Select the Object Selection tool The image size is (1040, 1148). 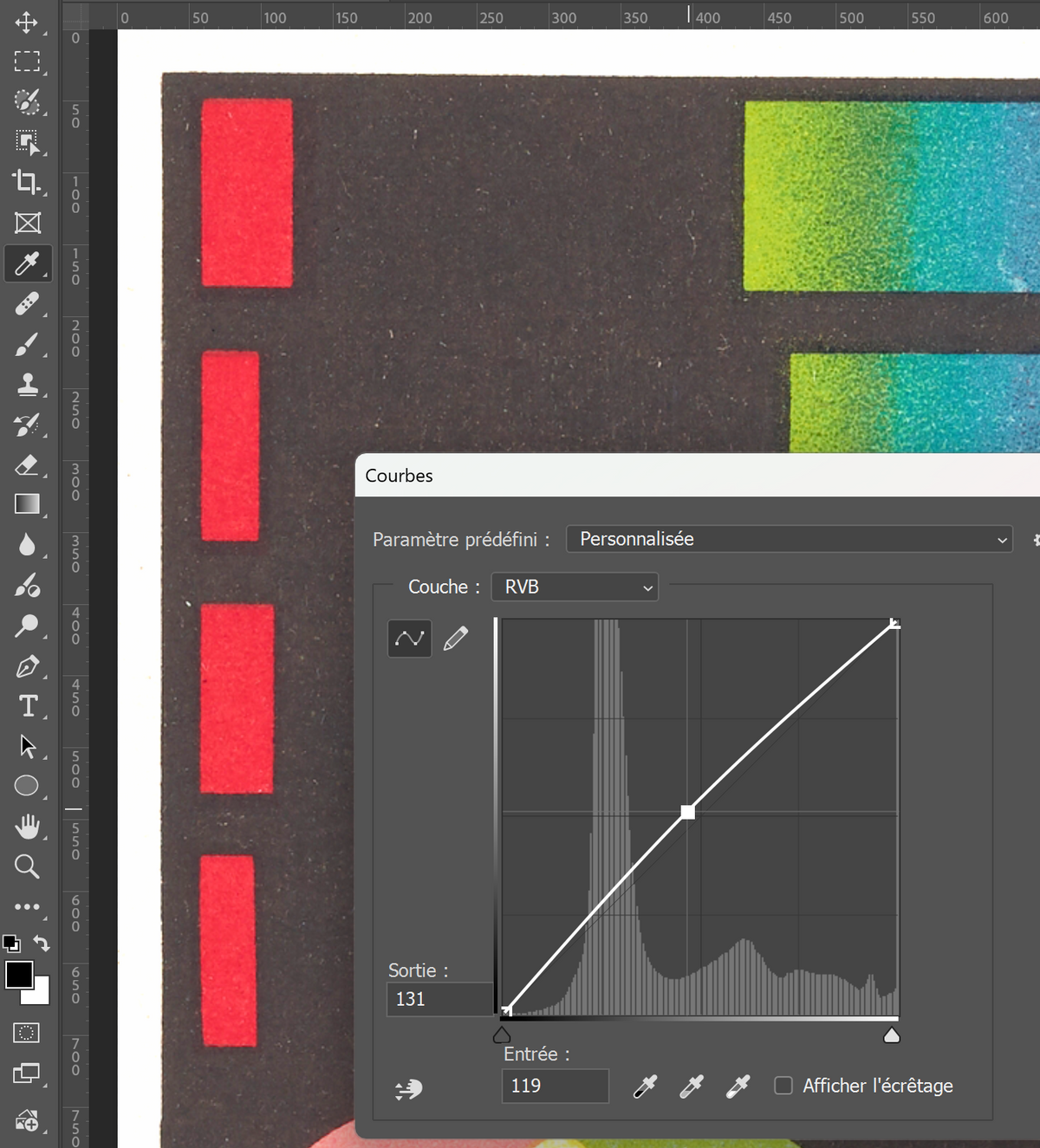[x=27, y=142]
